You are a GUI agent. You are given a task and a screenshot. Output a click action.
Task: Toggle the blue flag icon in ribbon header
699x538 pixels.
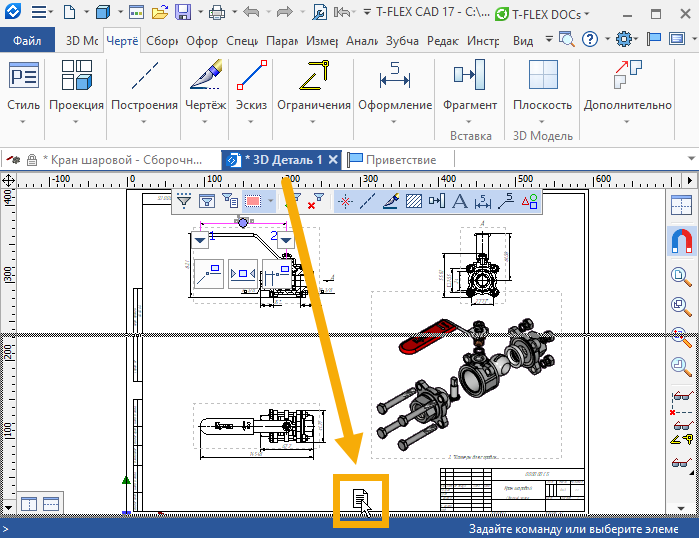tap(654, 39)
